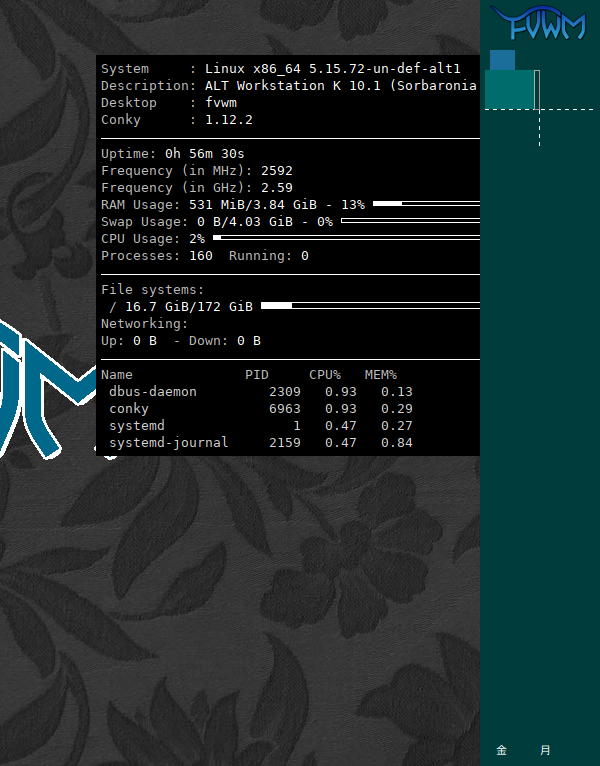Click the CPU Usage progress bar

click(346, 237)
